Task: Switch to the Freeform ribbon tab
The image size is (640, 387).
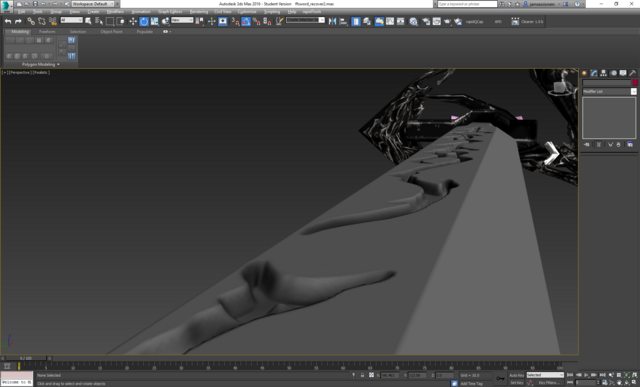Action: (47, 31)
